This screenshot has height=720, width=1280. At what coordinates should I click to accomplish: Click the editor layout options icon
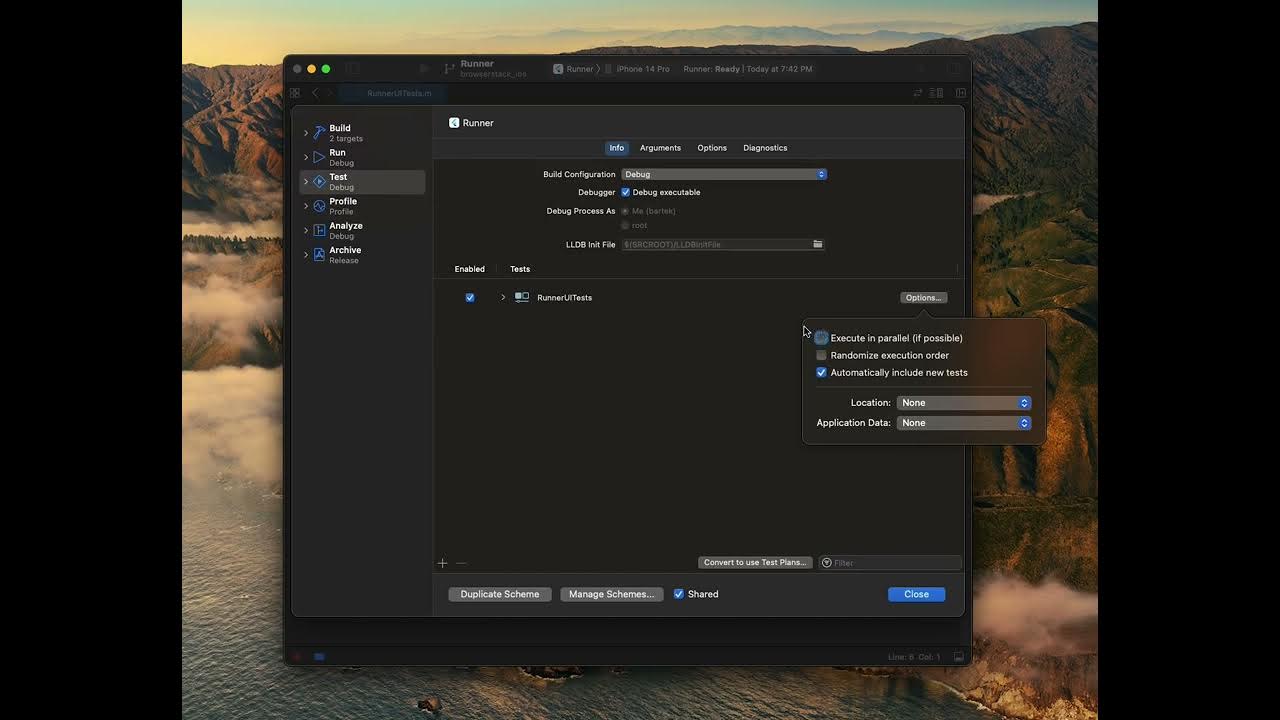(937, 93)
